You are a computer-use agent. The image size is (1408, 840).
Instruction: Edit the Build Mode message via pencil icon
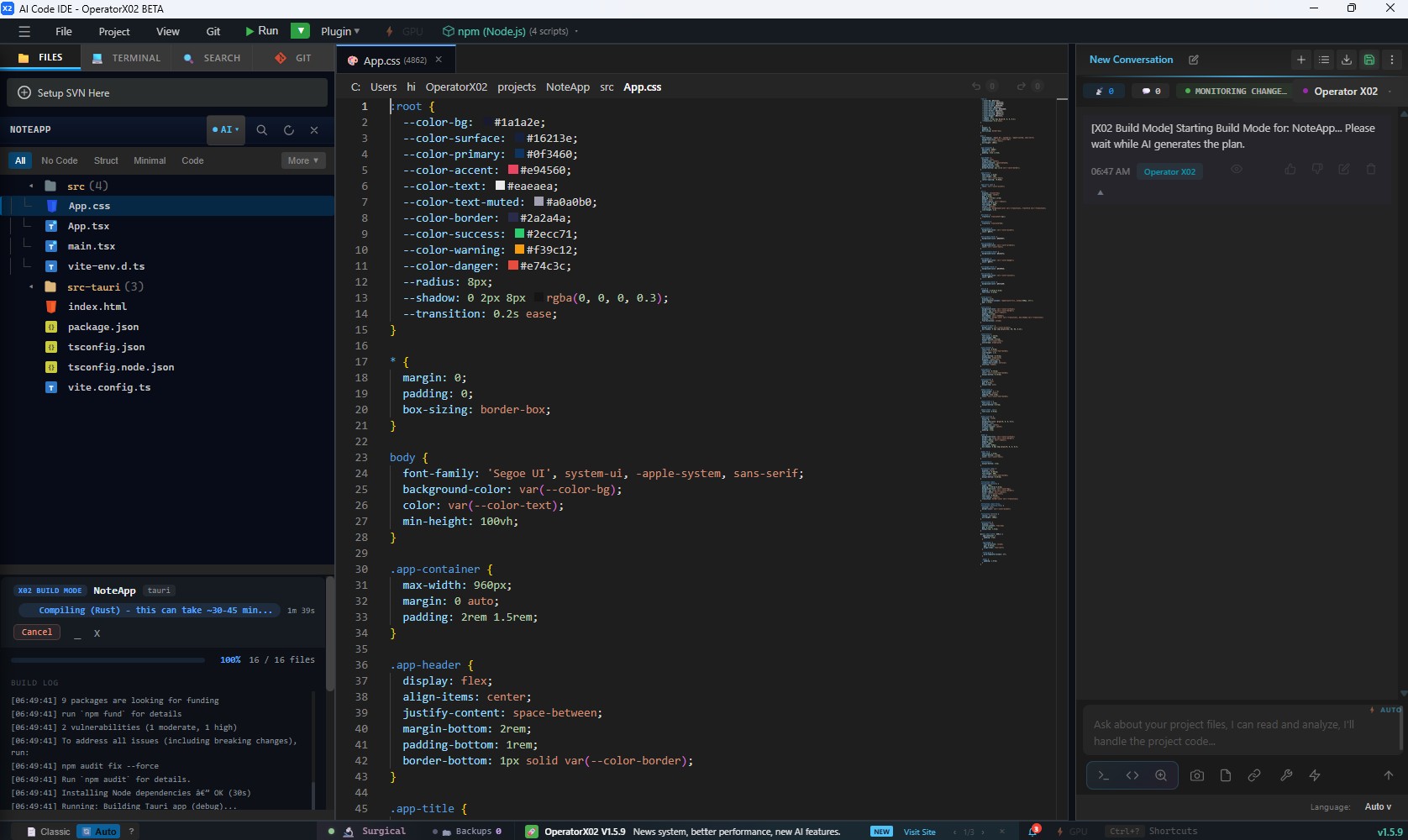click(1344, 170)
